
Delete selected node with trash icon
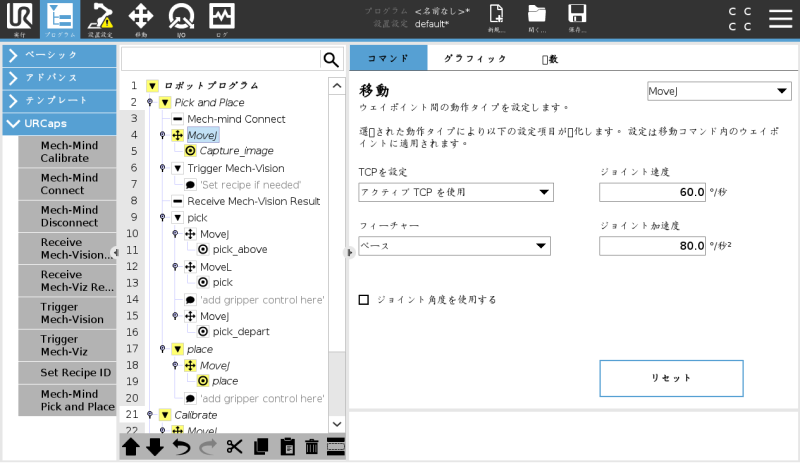coord(311,447)
